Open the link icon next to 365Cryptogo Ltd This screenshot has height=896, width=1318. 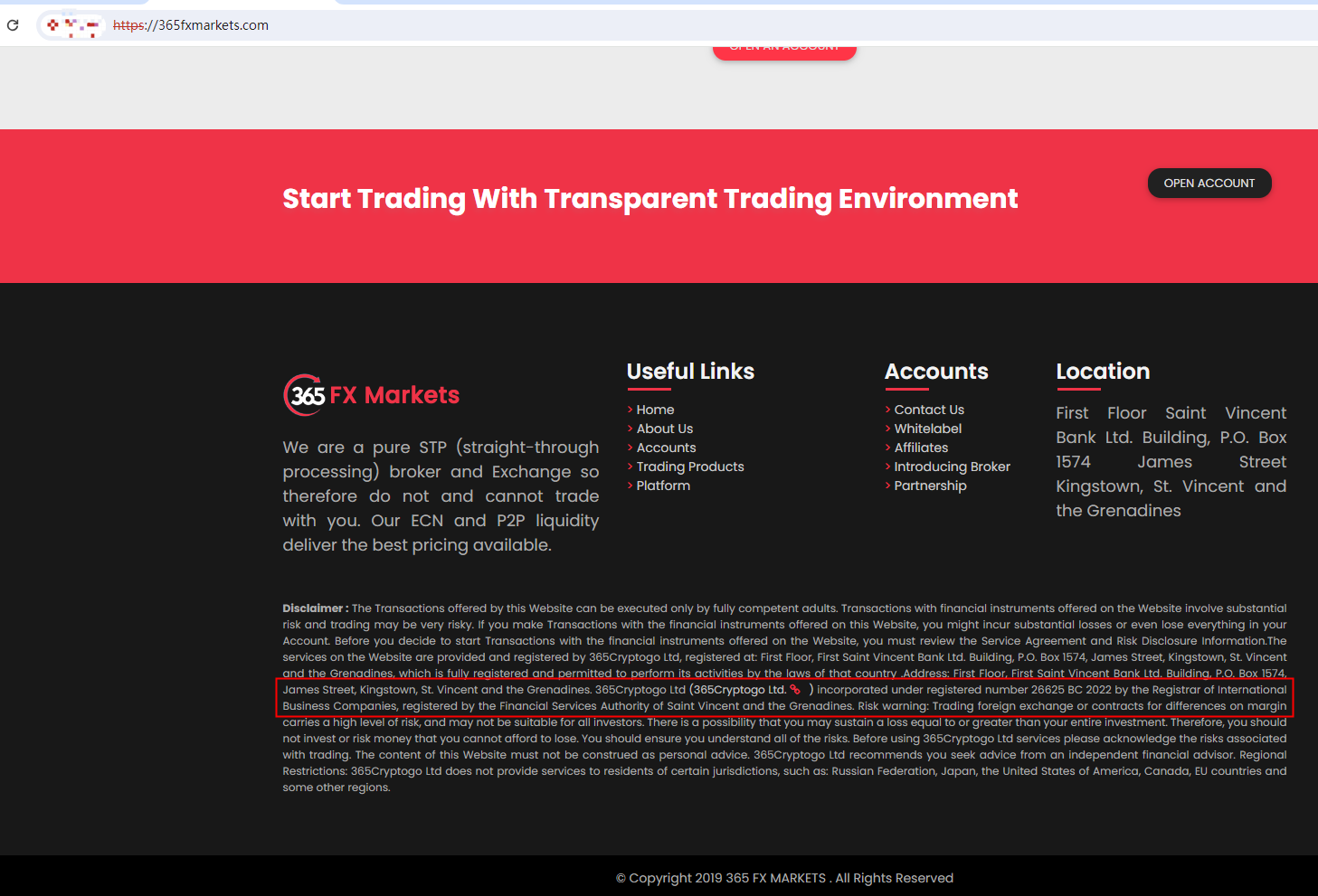(796, 688)
